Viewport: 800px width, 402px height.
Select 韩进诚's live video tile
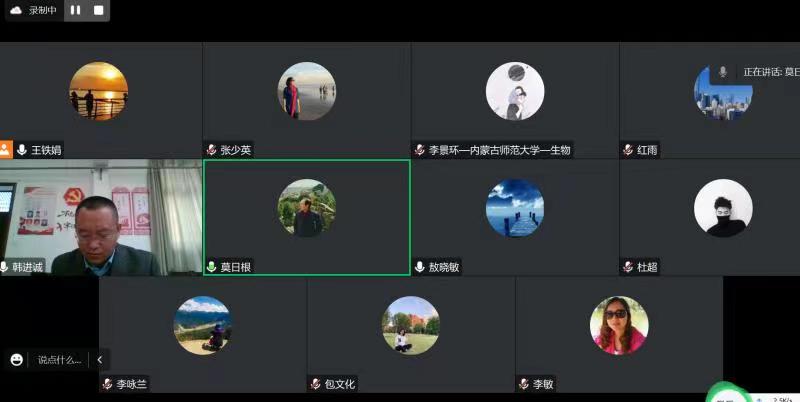click(x=100, y=215)
